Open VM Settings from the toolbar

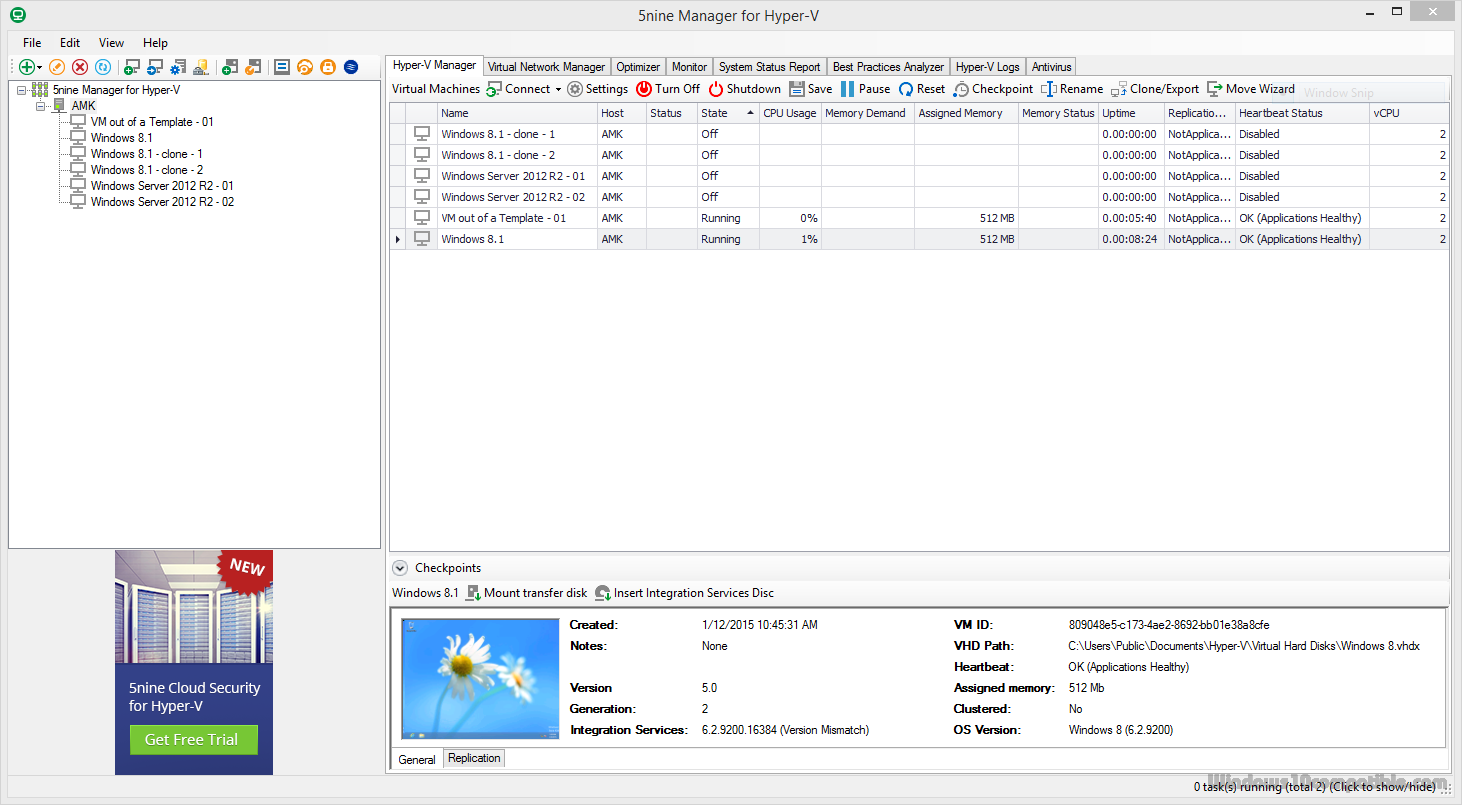click(598, 89)
